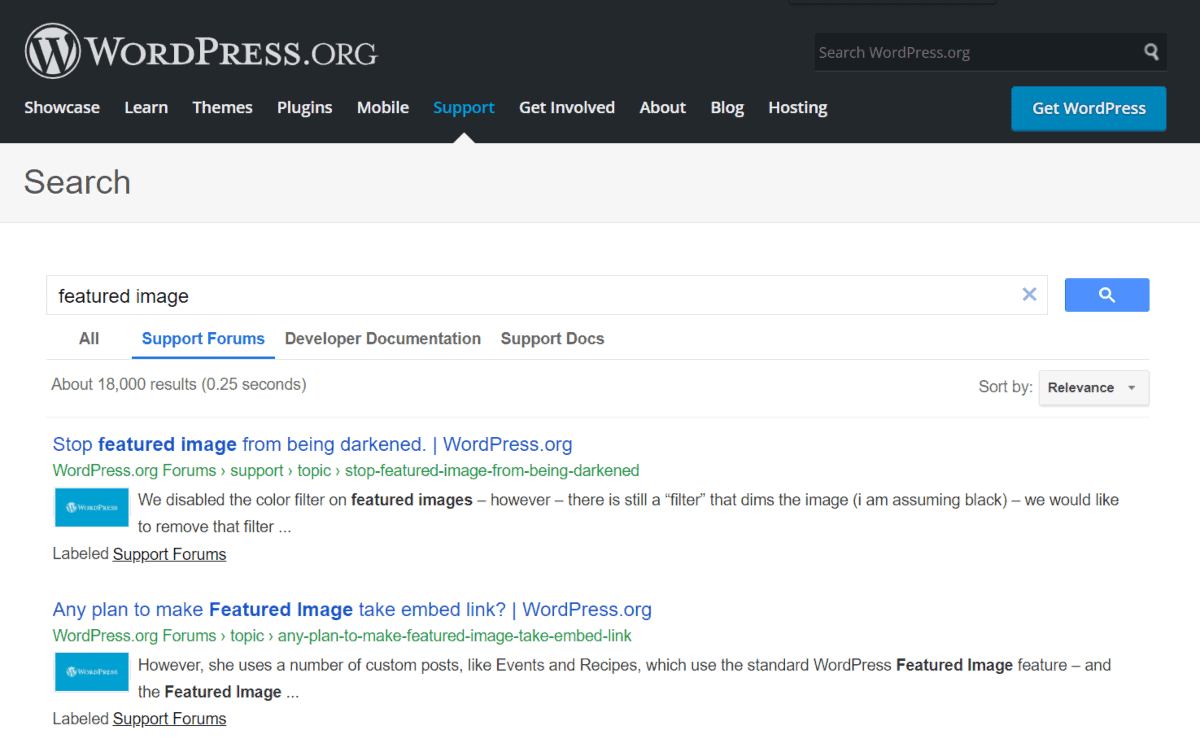Go to the Learn menu item
This screenshot has height=739, width=1200.
(146, 108)
